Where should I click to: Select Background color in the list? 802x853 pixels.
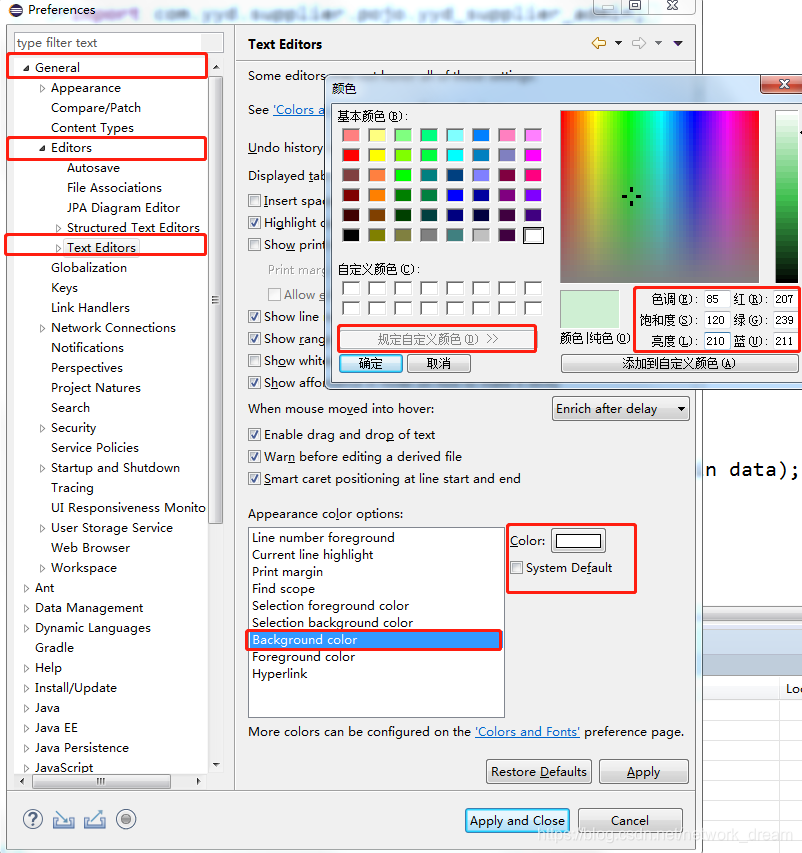374,640
